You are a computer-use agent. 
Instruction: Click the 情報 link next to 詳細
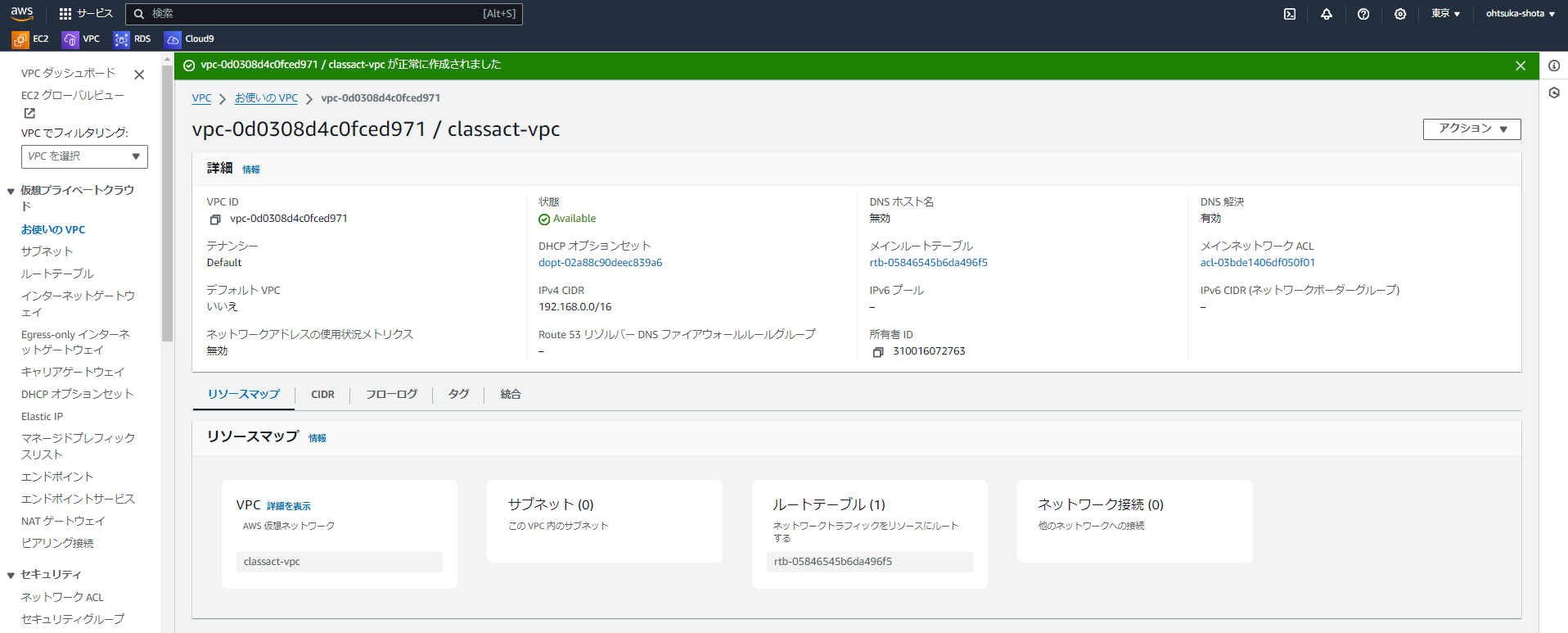(250, 170)
